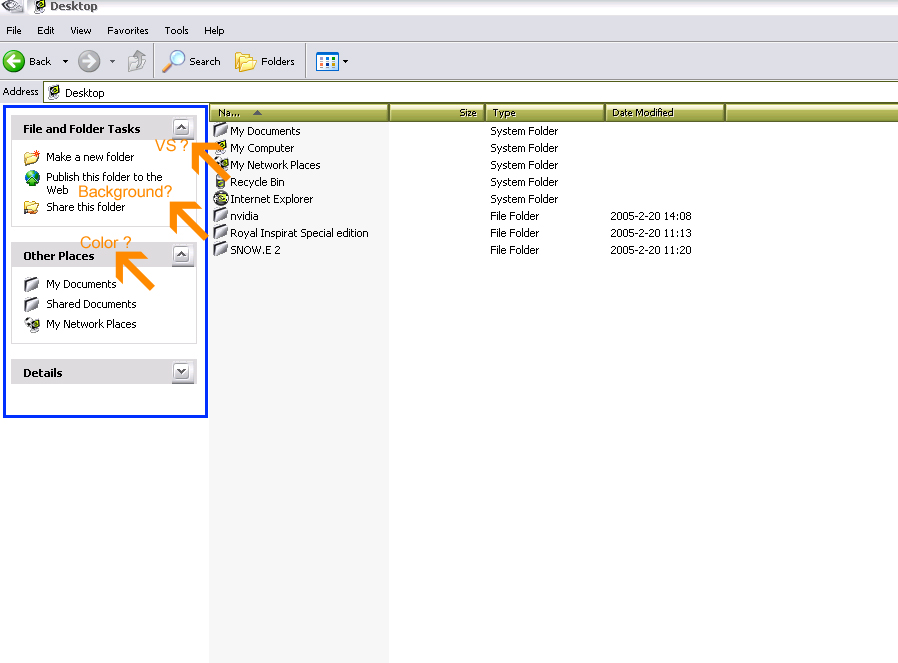The image size is (898, 663).
Task: Collapse the Other Places section
Action: 181,255
